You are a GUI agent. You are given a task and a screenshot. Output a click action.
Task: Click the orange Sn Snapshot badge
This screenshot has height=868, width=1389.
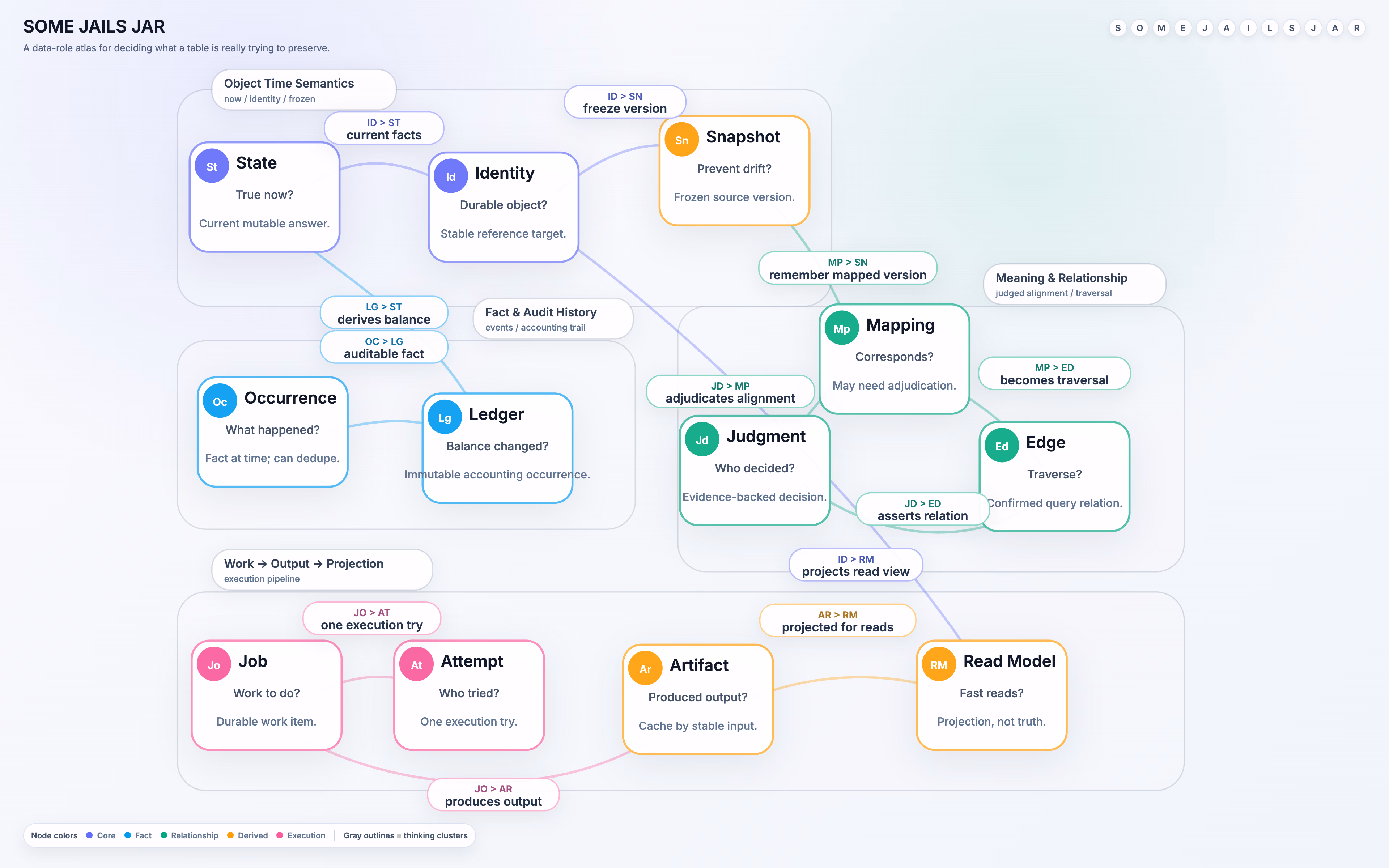tap(681, 140)
